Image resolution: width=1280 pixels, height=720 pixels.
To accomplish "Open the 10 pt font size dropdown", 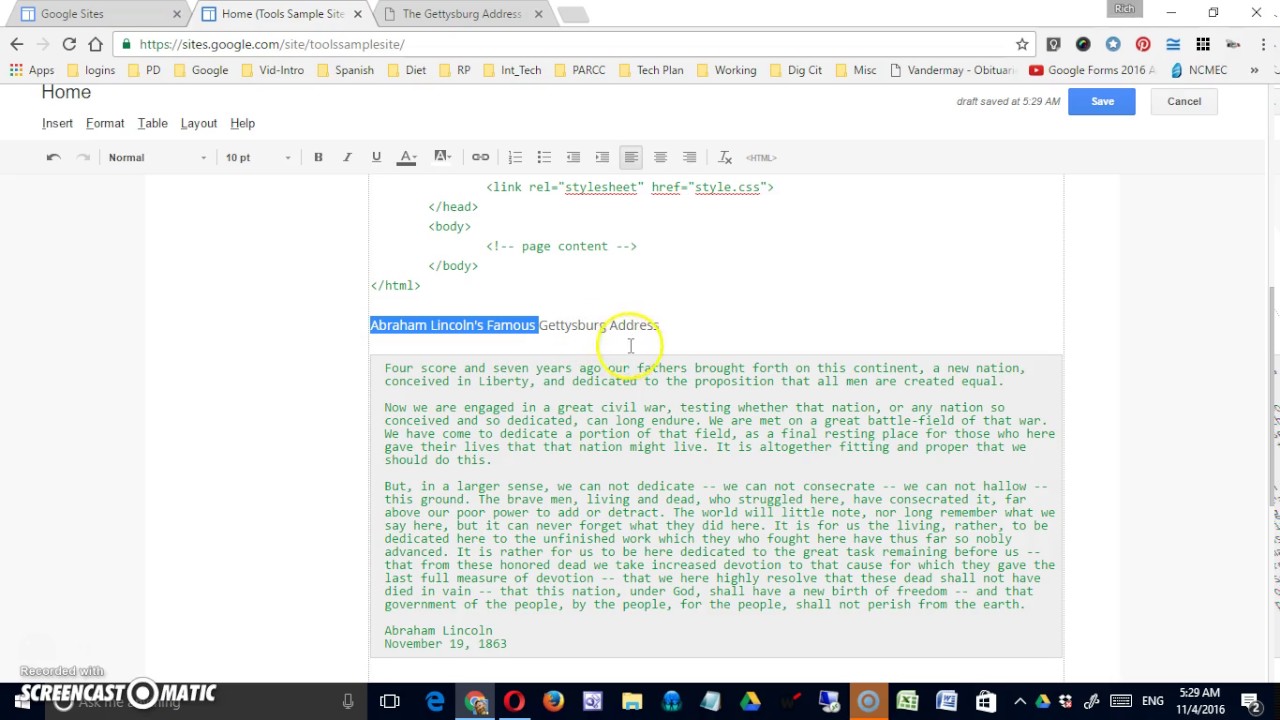I will click(x=257, y=157).
